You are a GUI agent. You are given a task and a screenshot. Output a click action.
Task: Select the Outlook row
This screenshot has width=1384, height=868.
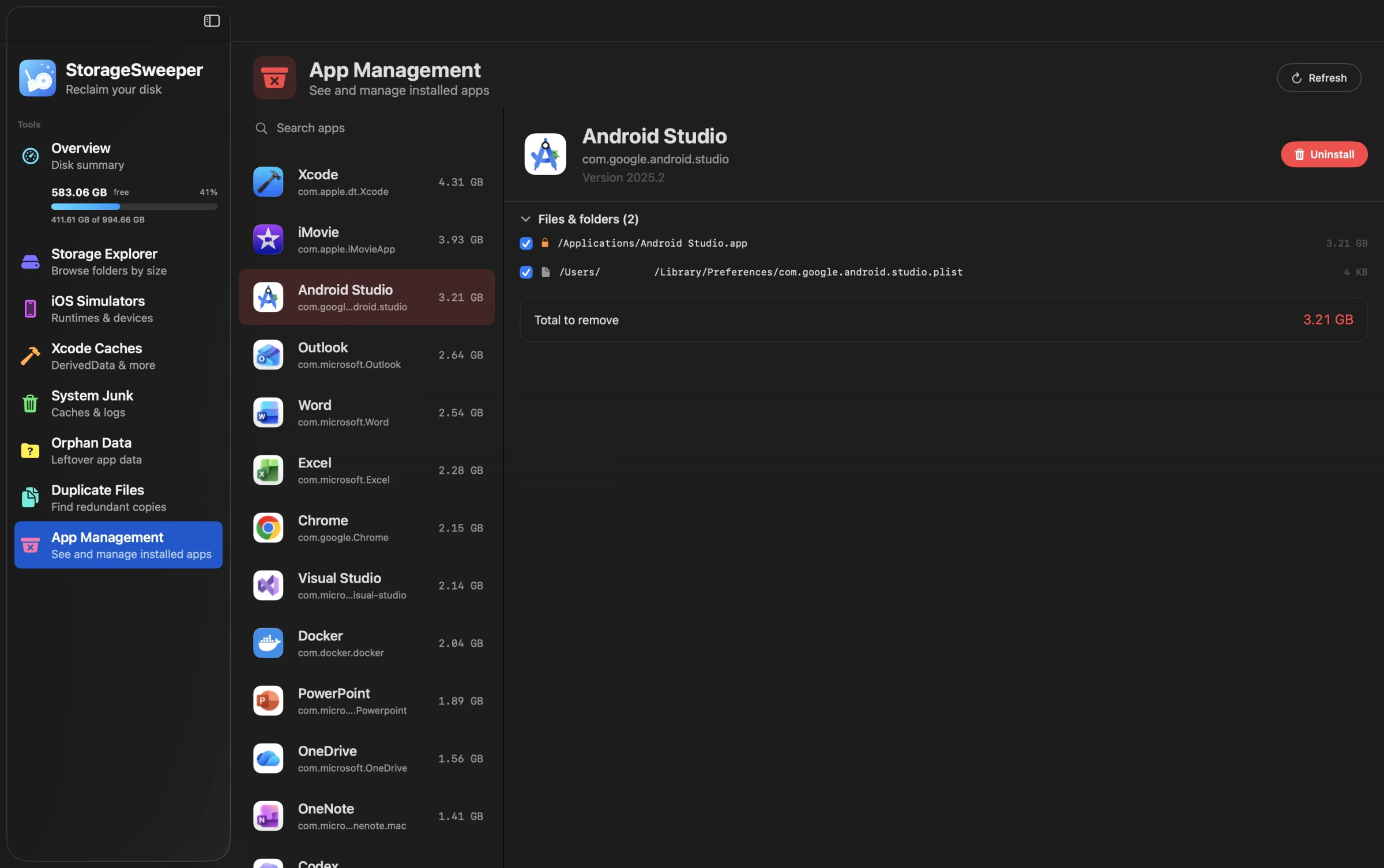367,355
